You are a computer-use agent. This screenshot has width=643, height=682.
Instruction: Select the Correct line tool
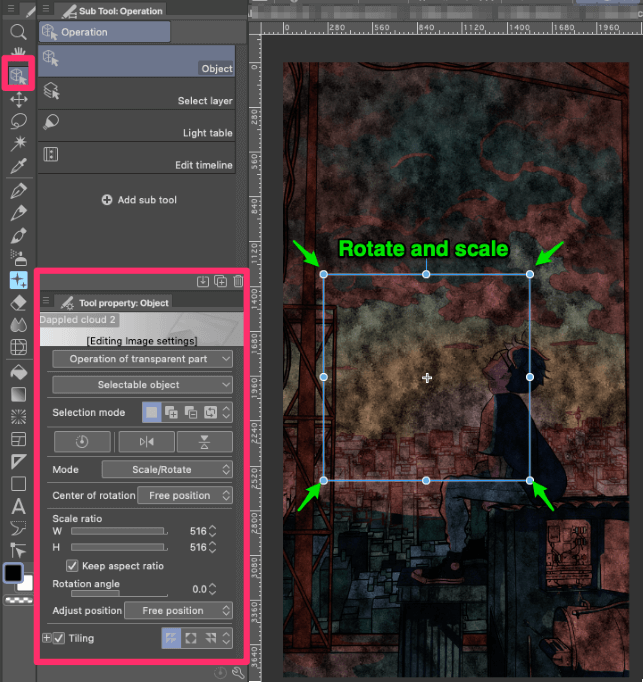coord(19,551)
